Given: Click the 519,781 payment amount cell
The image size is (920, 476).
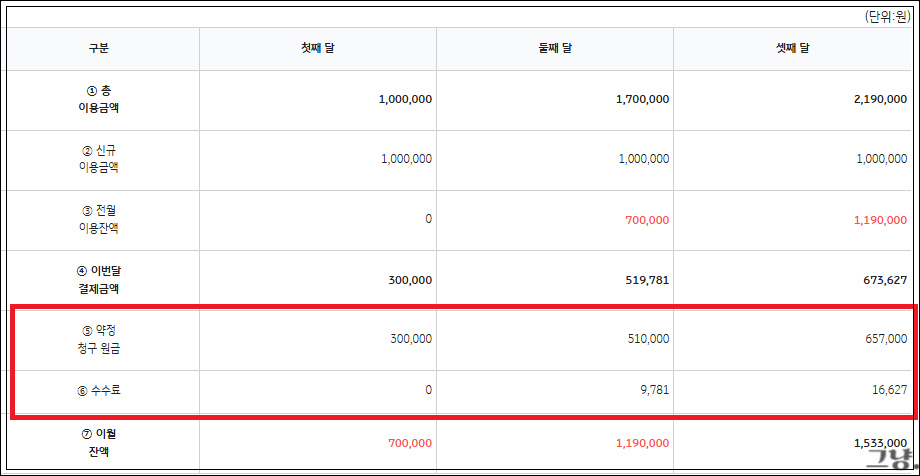Looking at the screenshot, I should (x=643, y=280).
